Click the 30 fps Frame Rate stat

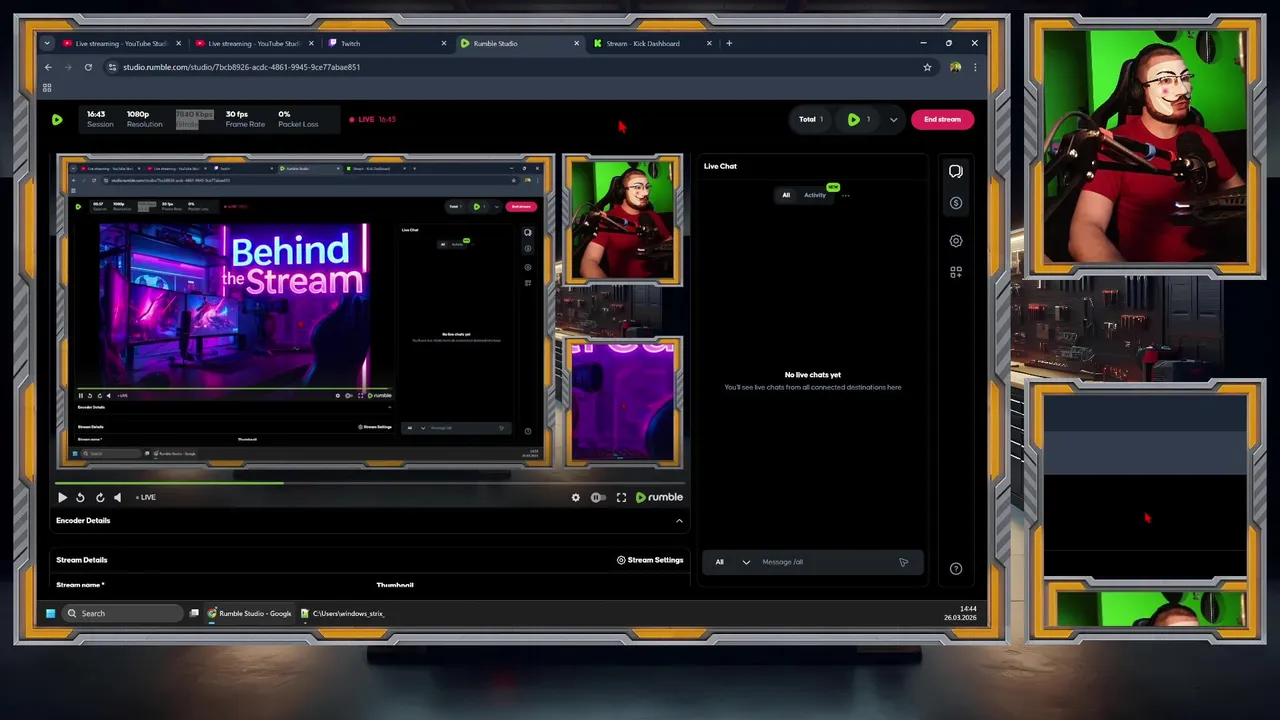(x=245, y=119)
